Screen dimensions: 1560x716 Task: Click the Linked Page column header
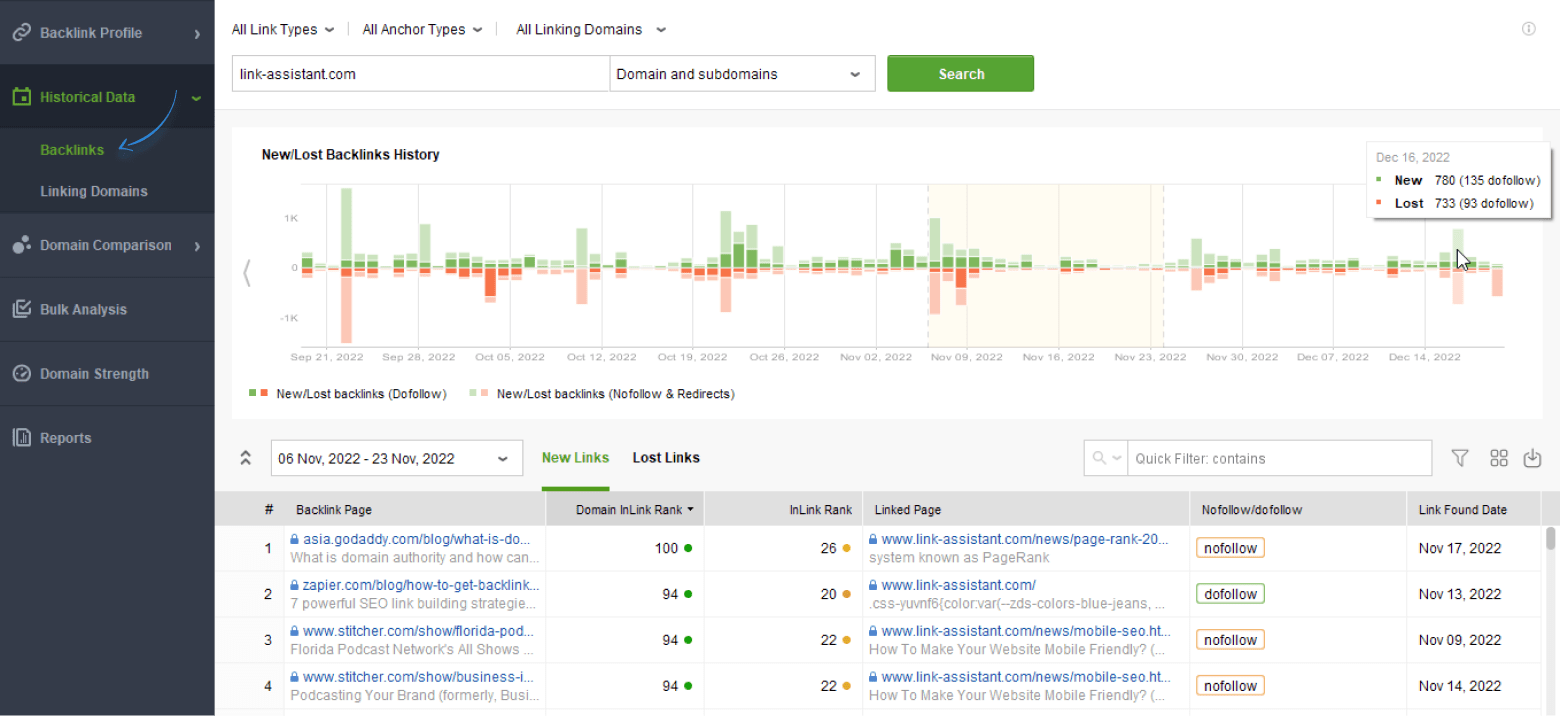coord(1026,510)
